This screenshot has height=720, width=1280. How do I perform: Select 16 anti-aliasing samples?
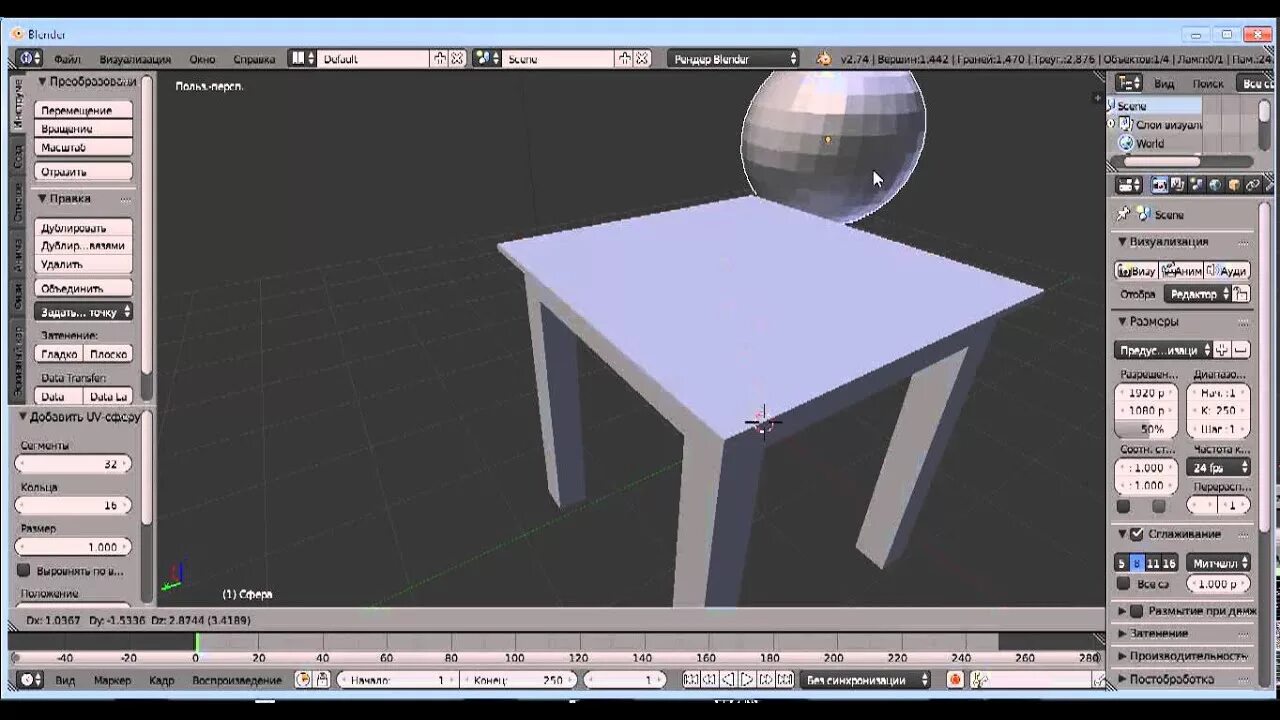1170,563
